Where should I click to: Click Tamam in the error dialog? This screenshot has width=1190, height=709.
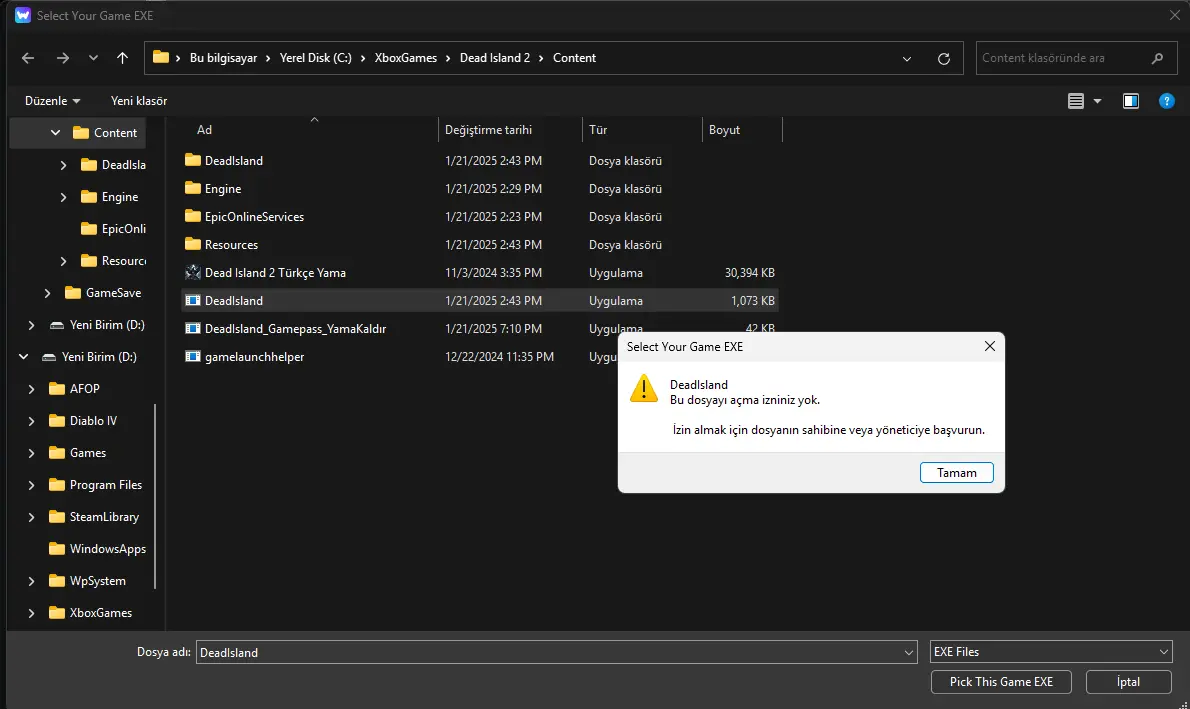click(x=956, y=473)
